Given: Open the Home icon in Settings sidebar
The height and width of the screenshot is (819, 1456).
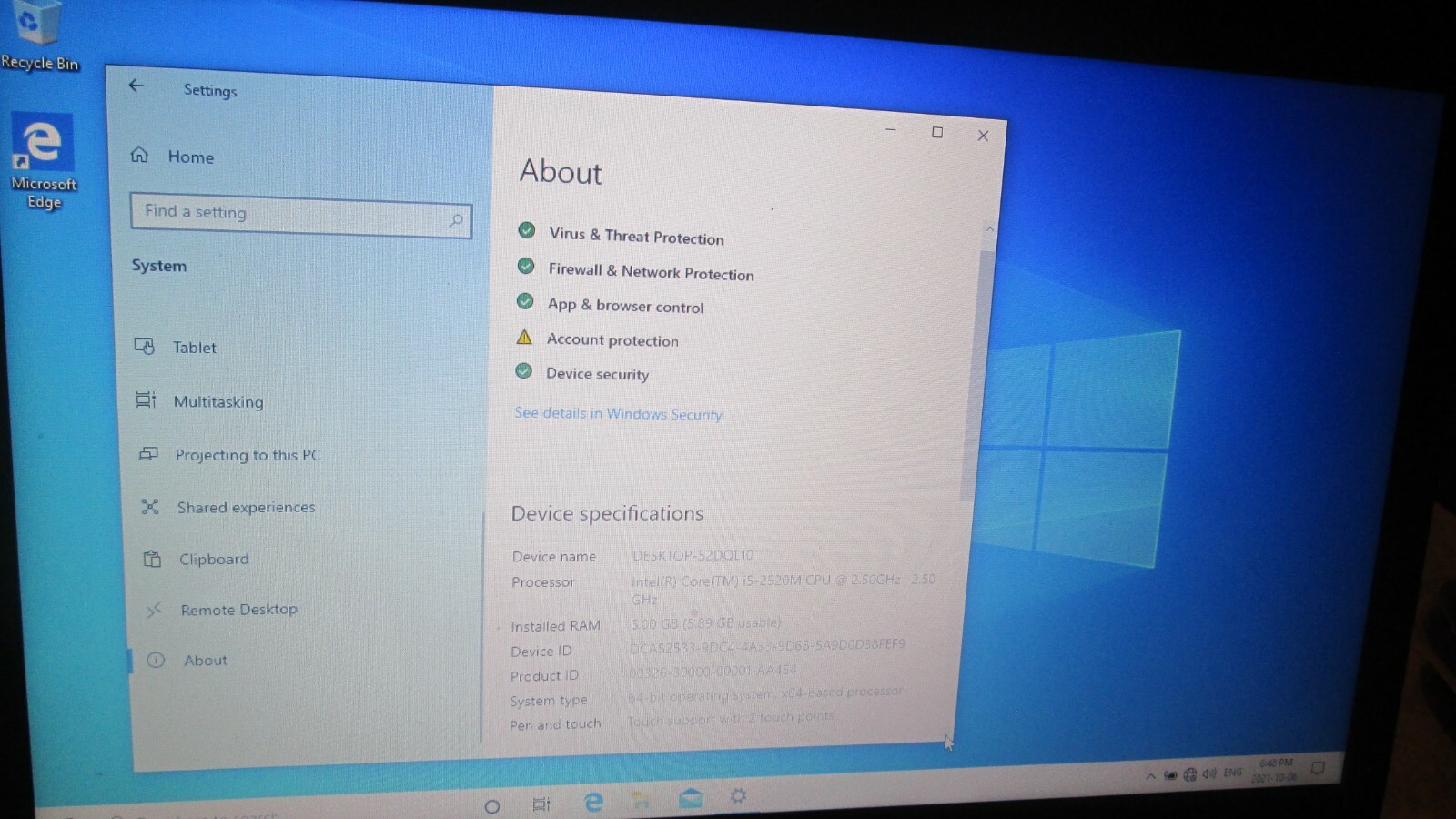Looking at the screenshot, I should 139,154.
